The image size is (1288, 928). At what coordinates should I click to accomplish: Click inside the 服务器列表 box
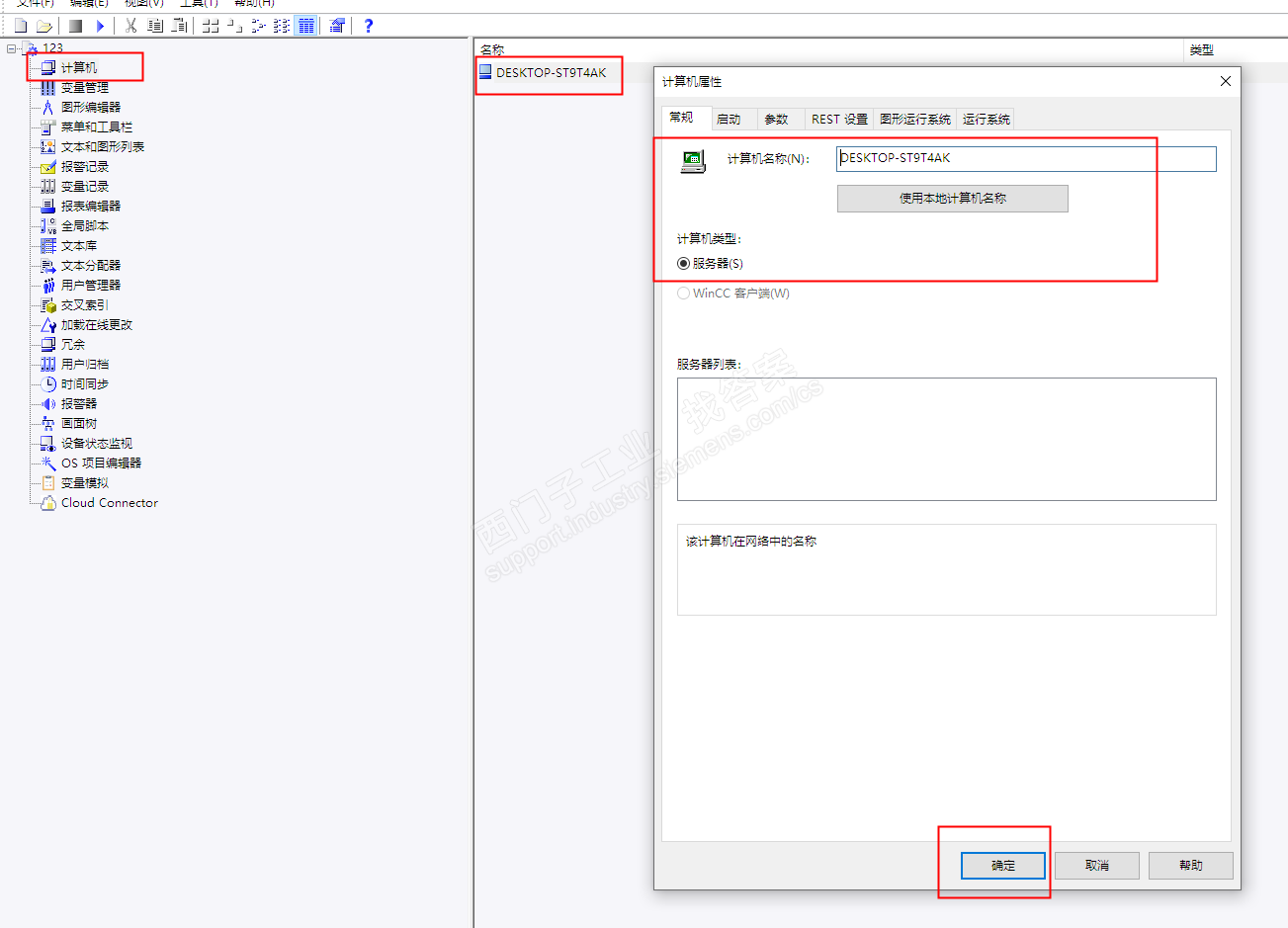pos(947,439)
